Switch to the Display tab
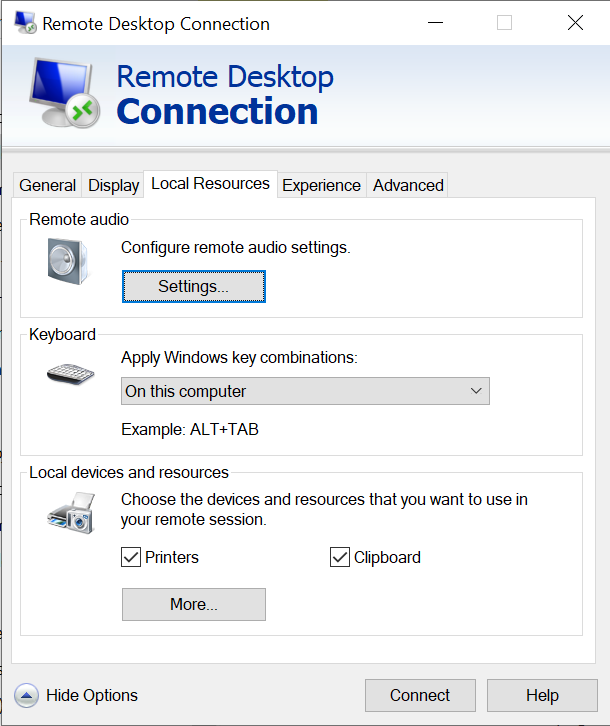Screen dimensions: 610x726 click(113, 185)
